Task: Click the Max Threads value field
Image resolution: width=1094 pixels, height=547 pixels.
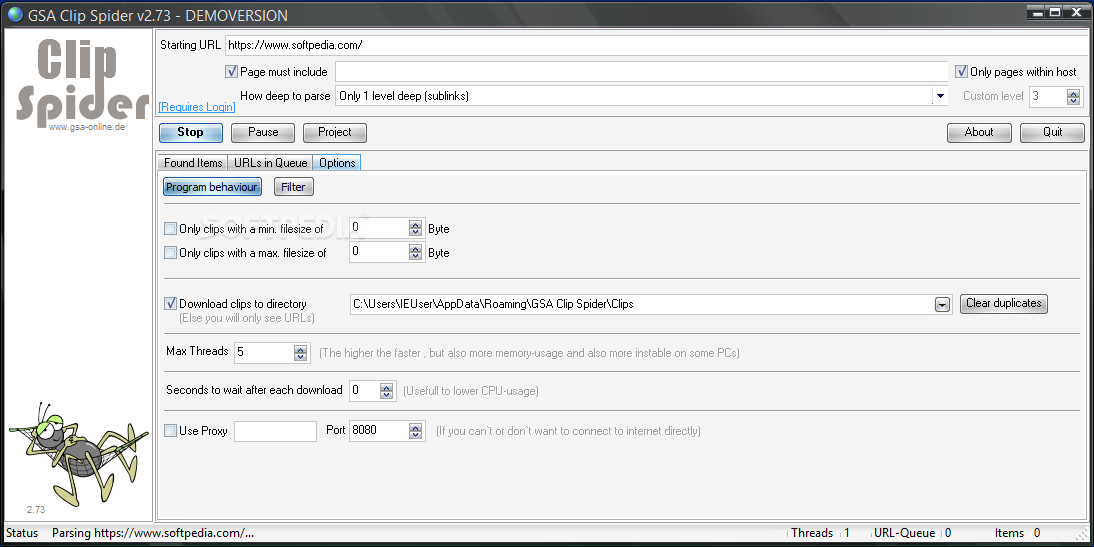Action: click(264, 352)
